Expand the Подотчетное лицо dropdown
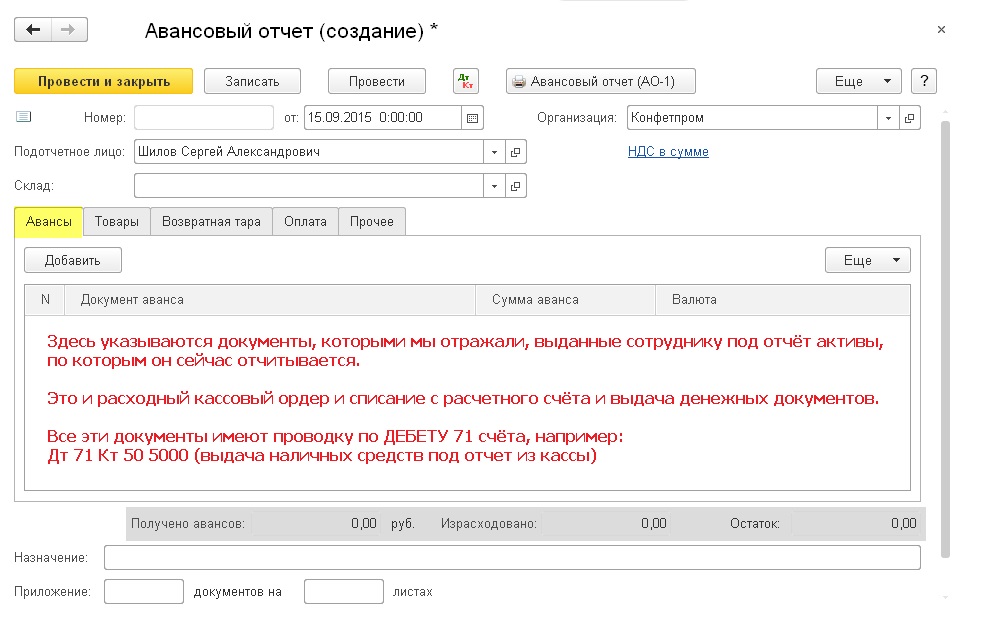989x621 pixels. point(494,152)
